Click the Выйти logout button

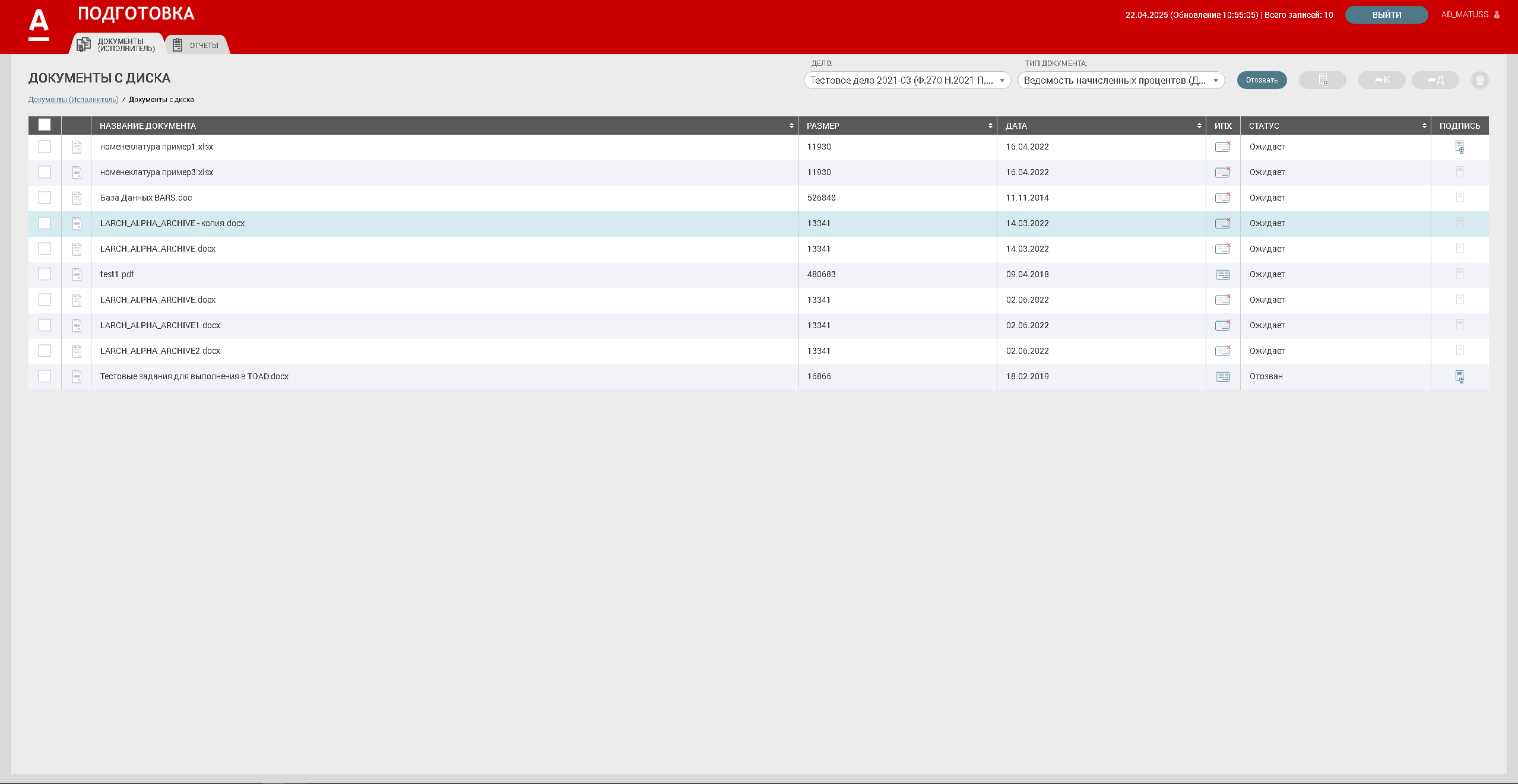[1386, 15]
